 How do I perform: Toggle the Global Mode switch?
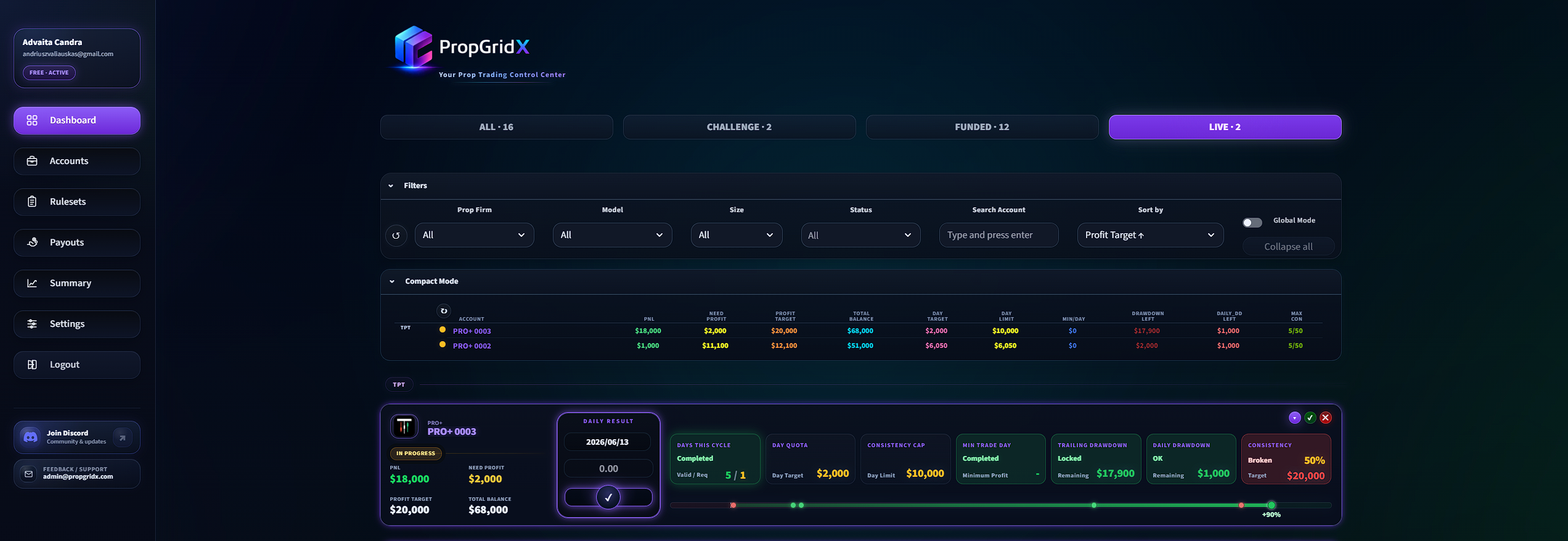(x=1252, y=223)
